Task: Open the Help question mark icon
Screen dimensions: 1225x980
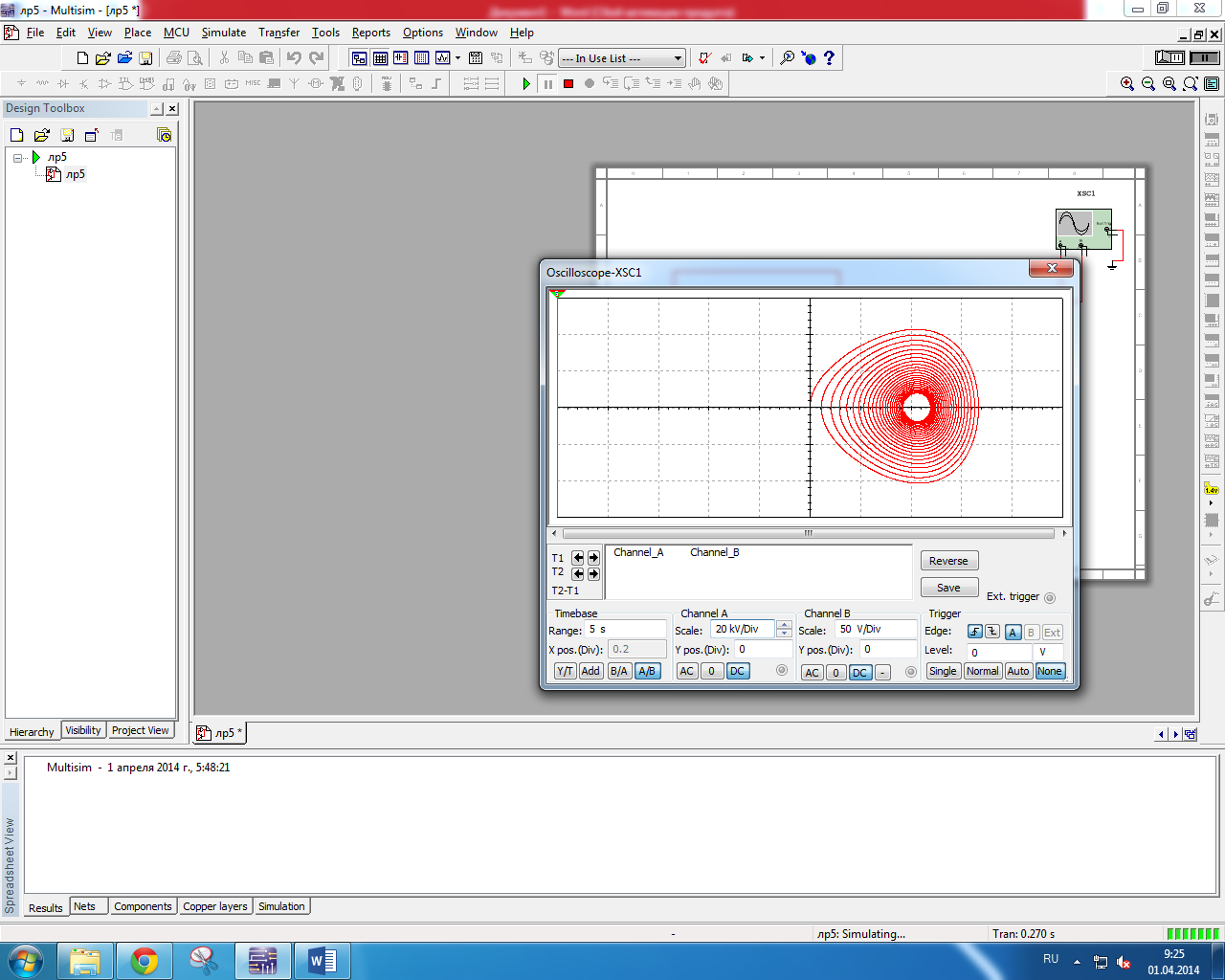Action: [x=829, y=58]
